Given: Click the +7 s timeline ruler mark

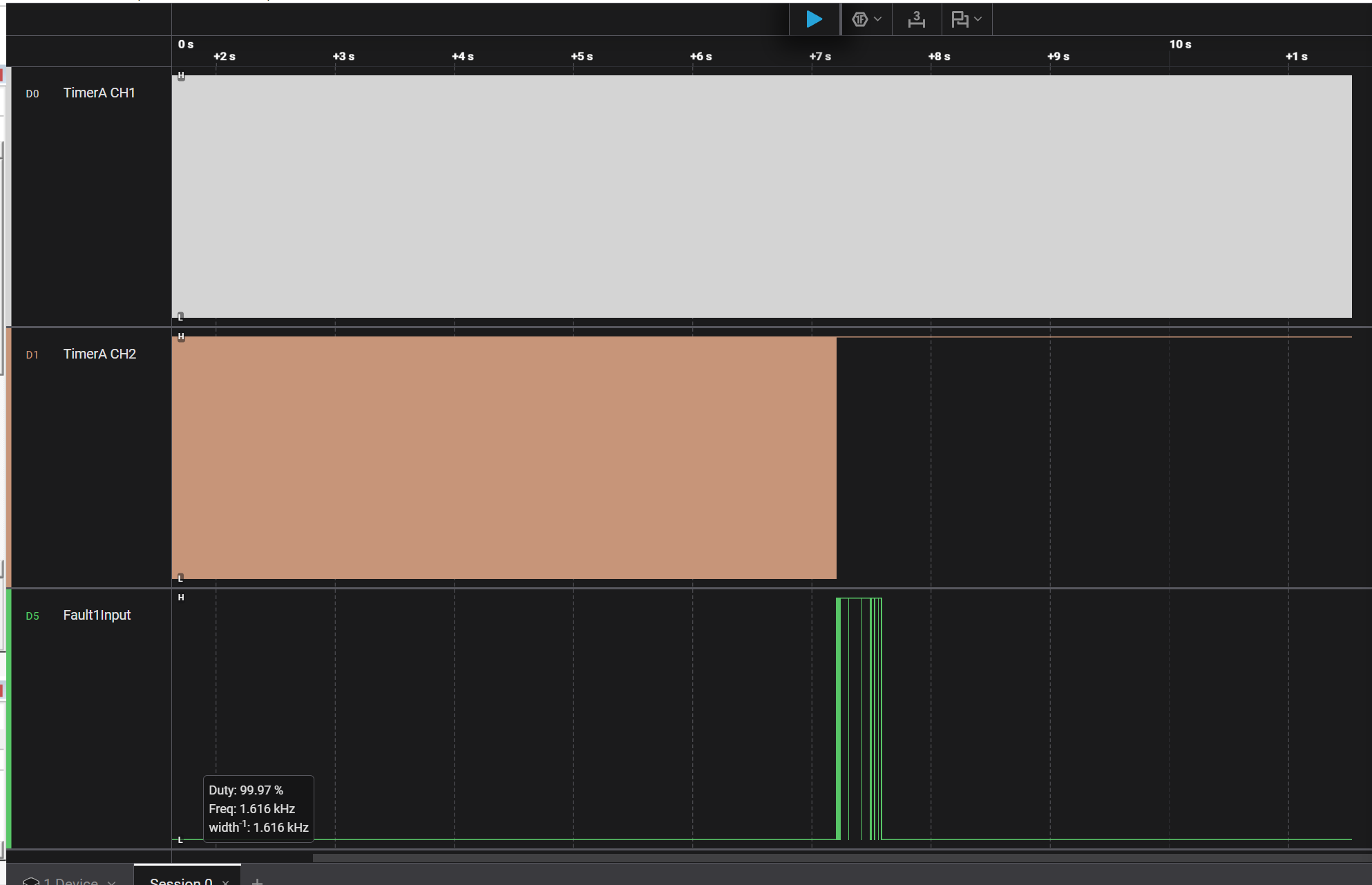Looking at the screenshot, I should (820, 57).
